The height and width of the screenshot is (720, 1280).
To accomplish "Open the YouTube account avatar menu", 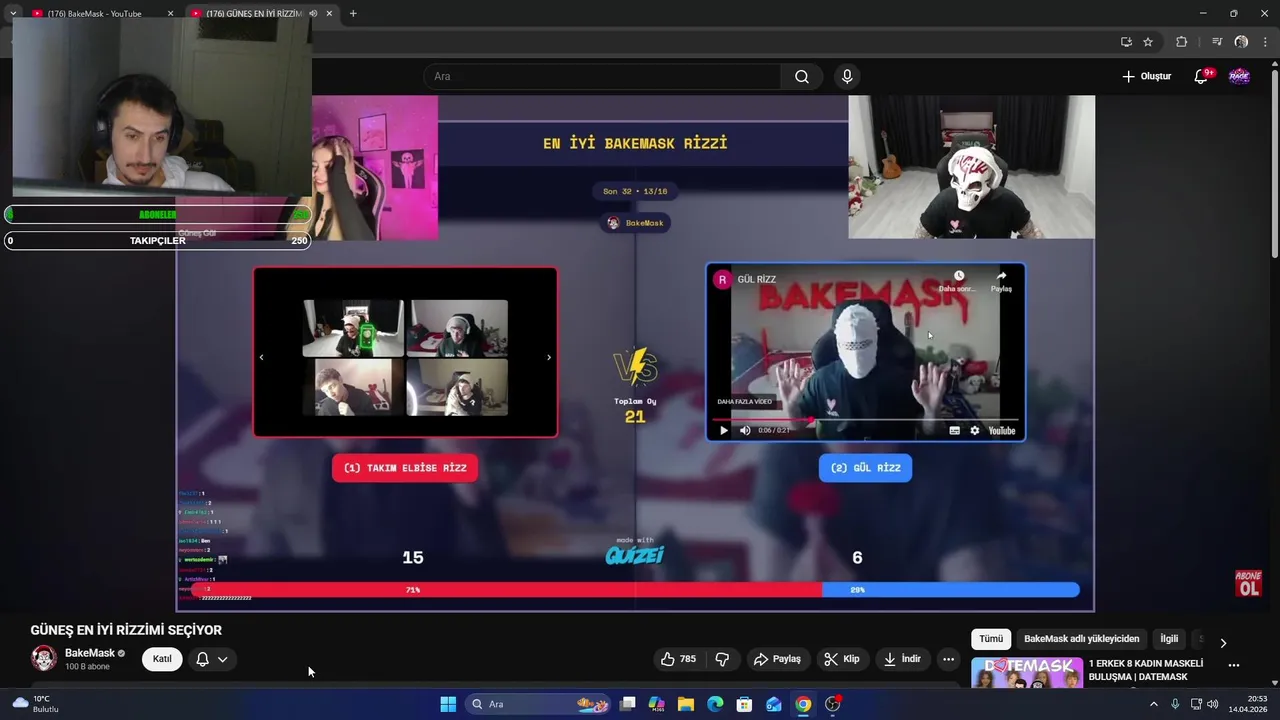I will click(x=1239, y=77).
